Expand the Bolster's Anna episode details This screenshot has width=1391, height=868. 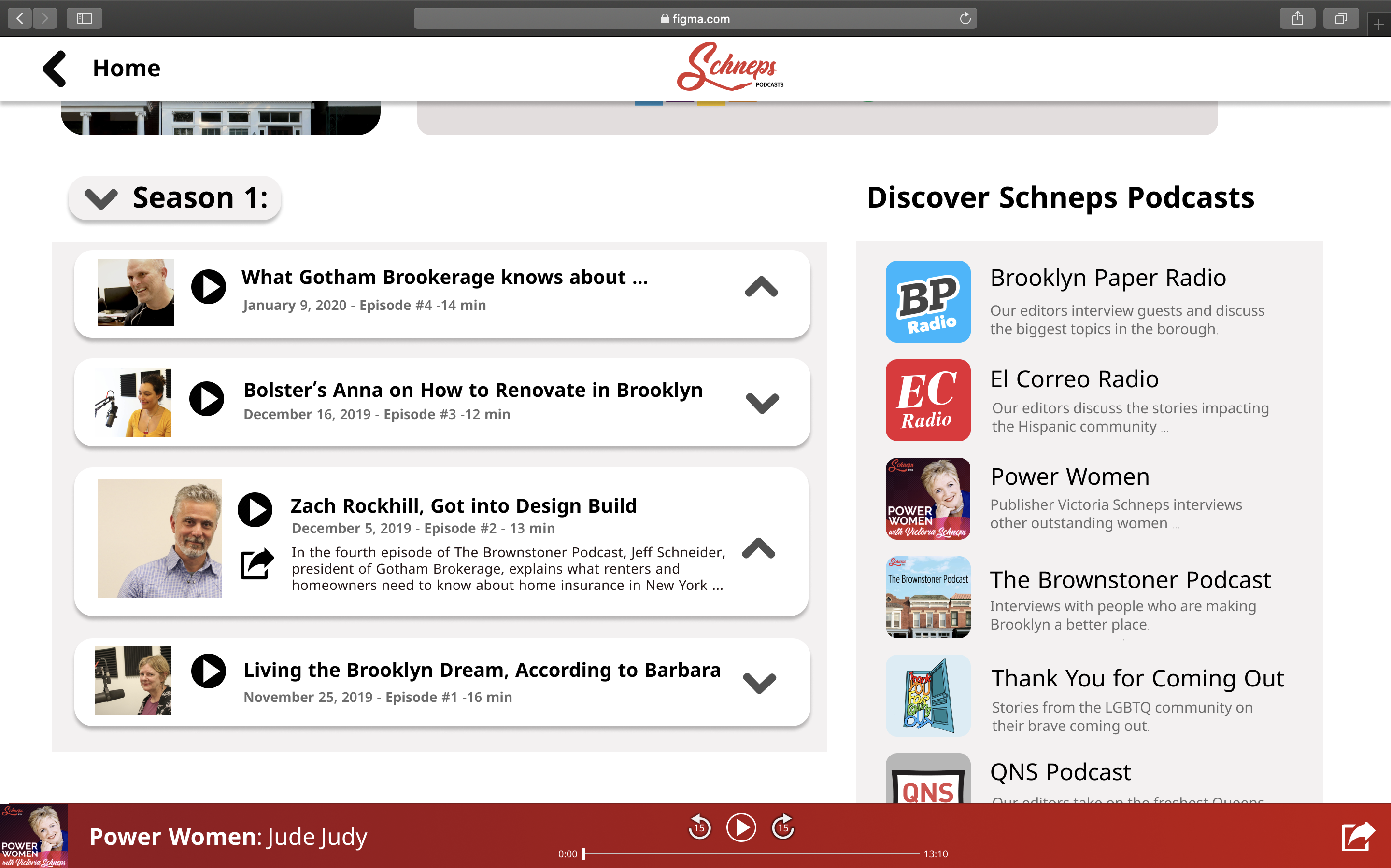tap(762, 403)
